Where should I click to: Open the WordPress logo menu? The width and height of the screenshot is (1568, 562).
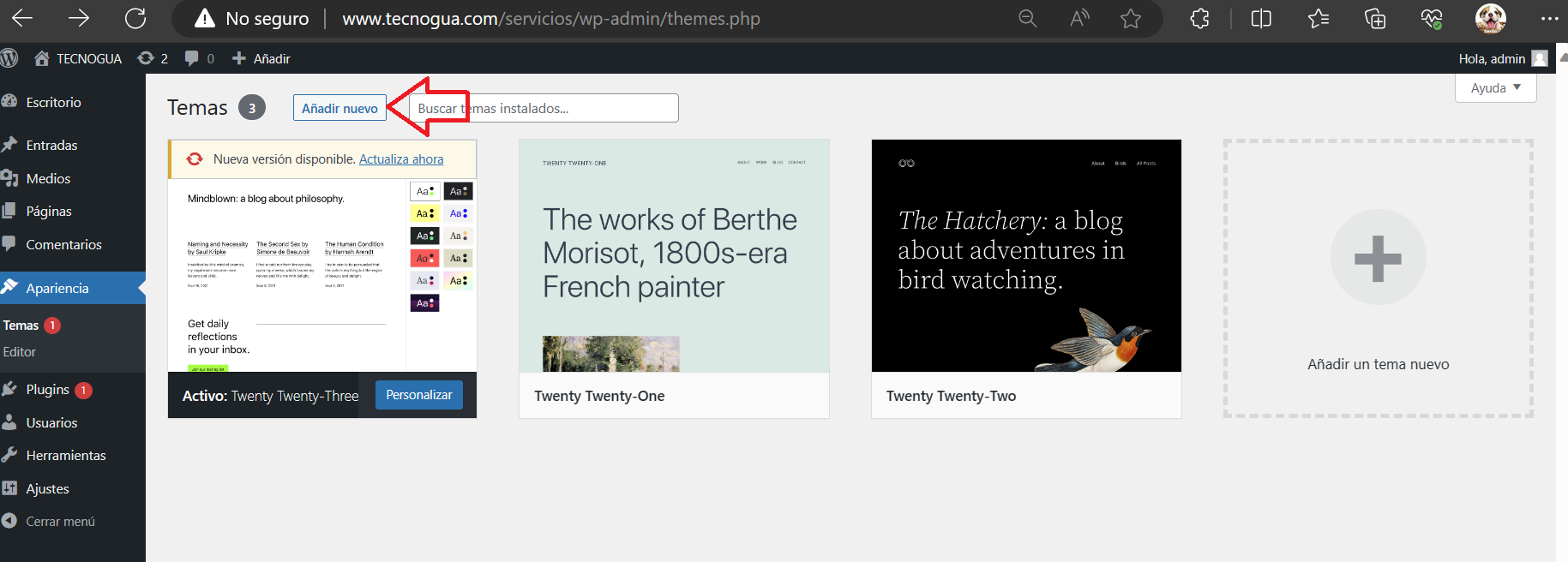[x=9, y=58]
